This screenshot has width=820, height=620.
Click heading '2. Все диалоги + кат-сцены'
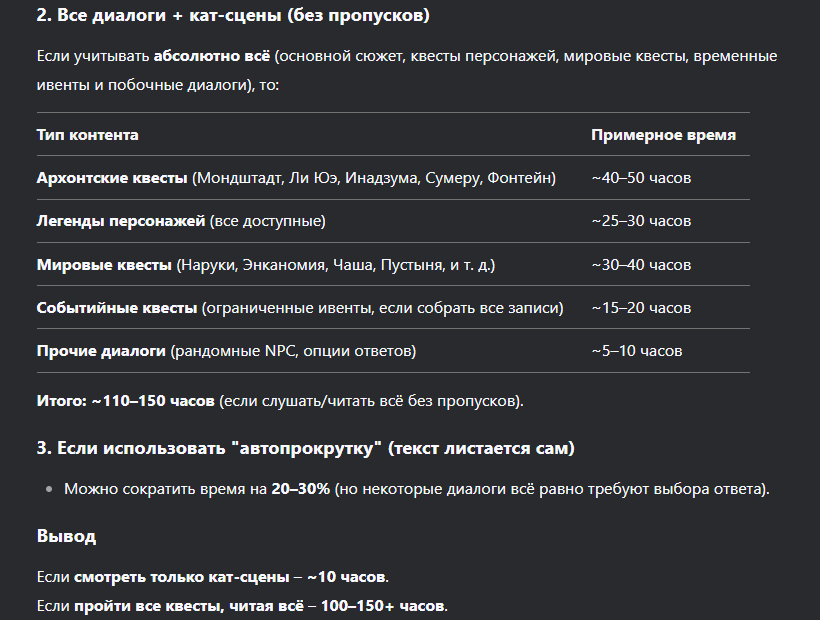233,15
